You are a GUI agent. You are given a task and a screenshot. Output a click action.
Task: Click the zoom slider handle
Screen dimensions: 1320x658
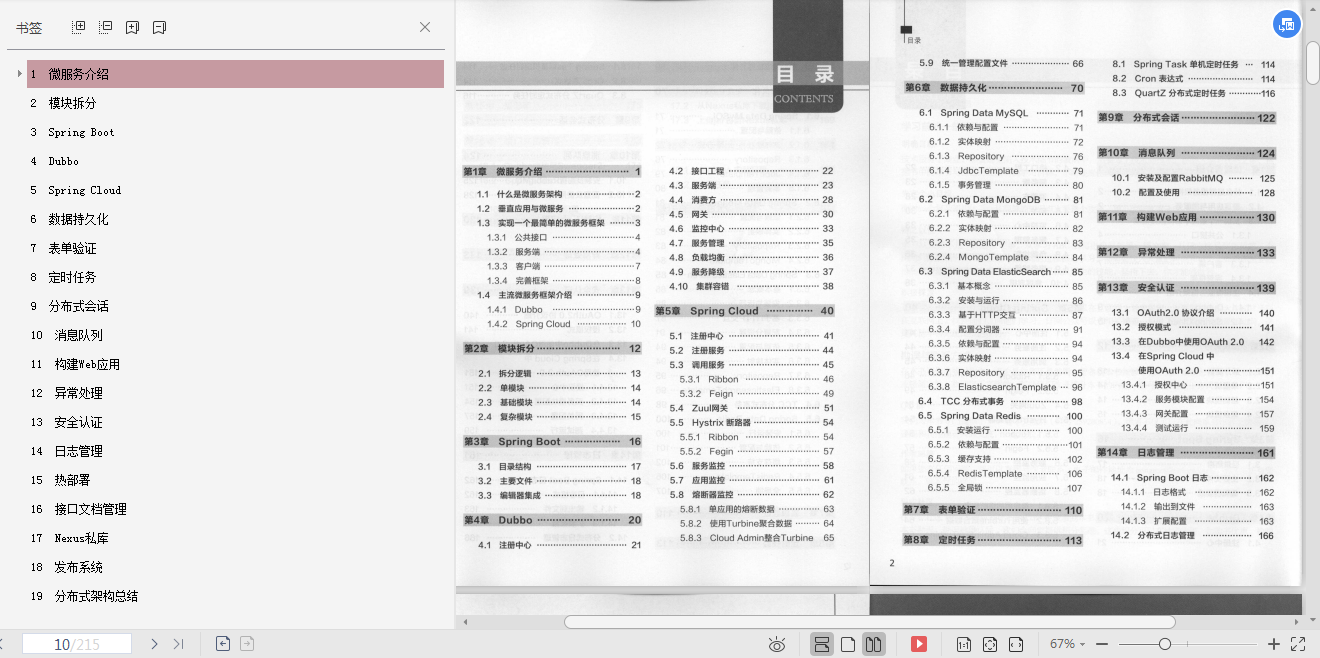pyautogui.click(x=1165, y=644)
